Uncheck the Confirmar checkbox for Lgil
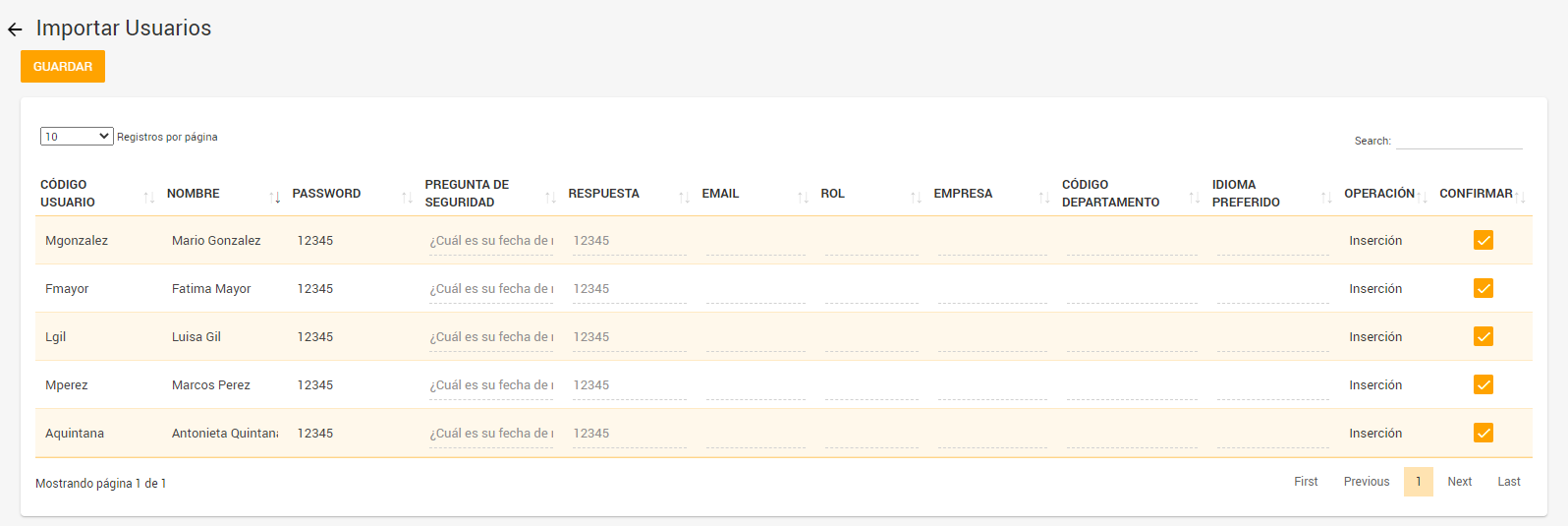 click(x=1484, y=336)
